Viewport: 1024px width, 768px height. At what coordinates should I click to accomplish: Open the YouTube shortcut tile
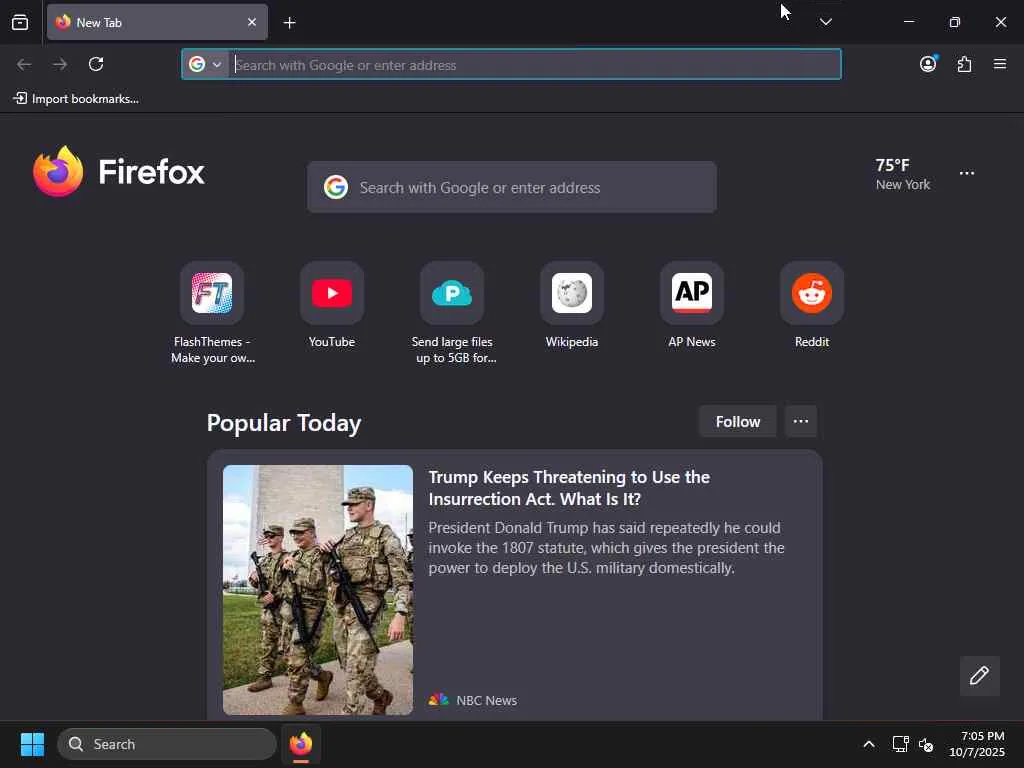click(x=332, y=293)
